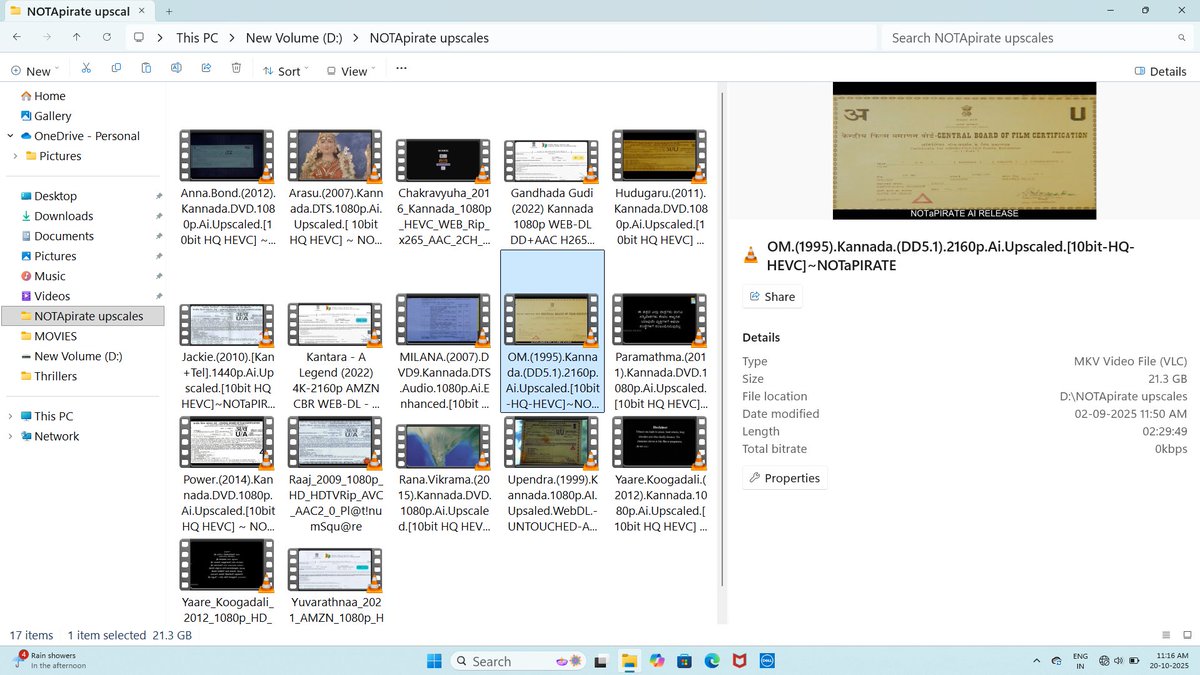Toggle the Details pane button
This screenshot has width=1200, height=675.
coord(1161,71)
